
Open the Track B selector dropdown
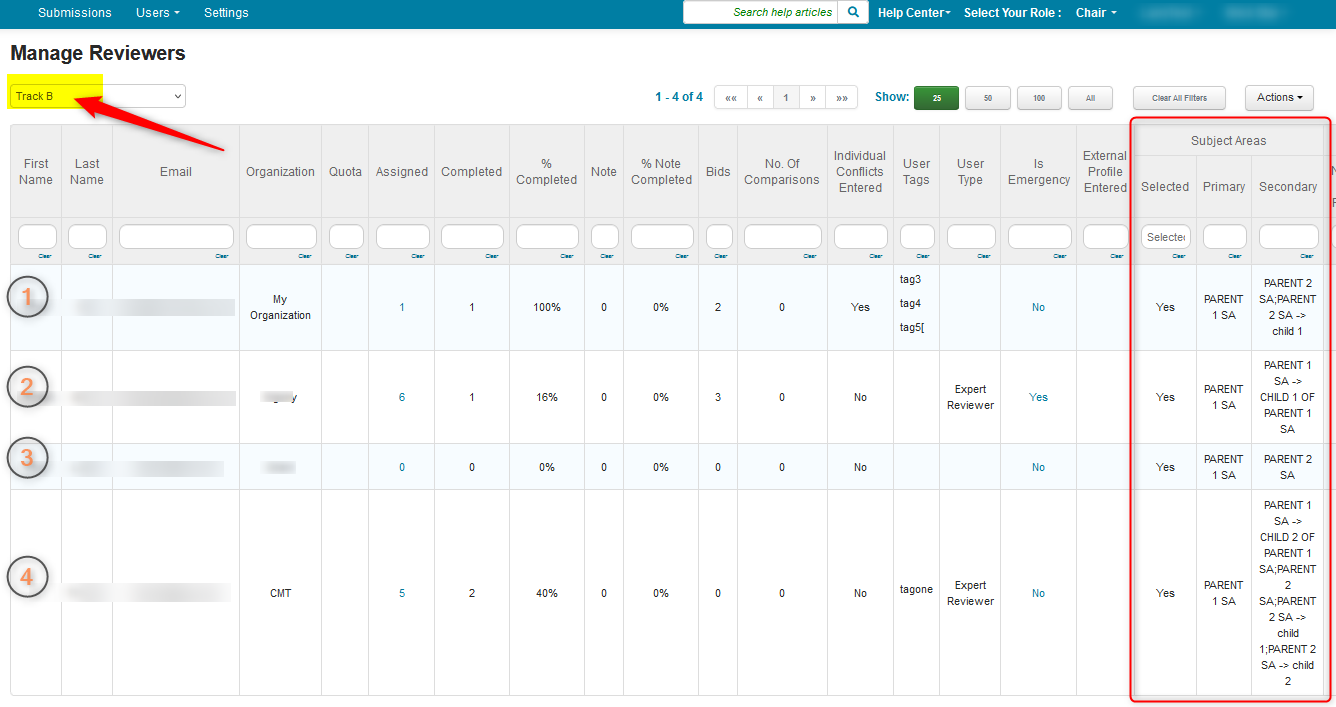point(98,96)
